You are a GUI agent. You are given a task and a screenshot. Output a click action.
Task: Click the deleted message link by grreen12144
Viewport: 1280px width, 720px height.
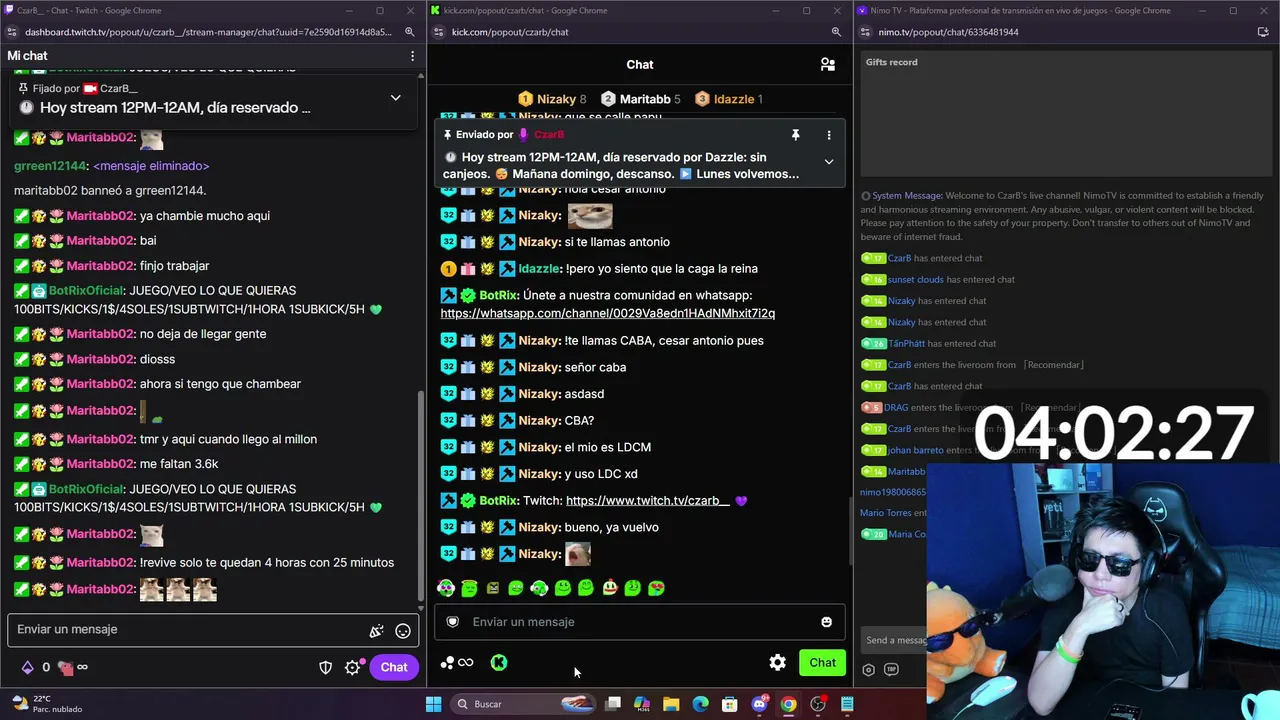tap(151, 166)
